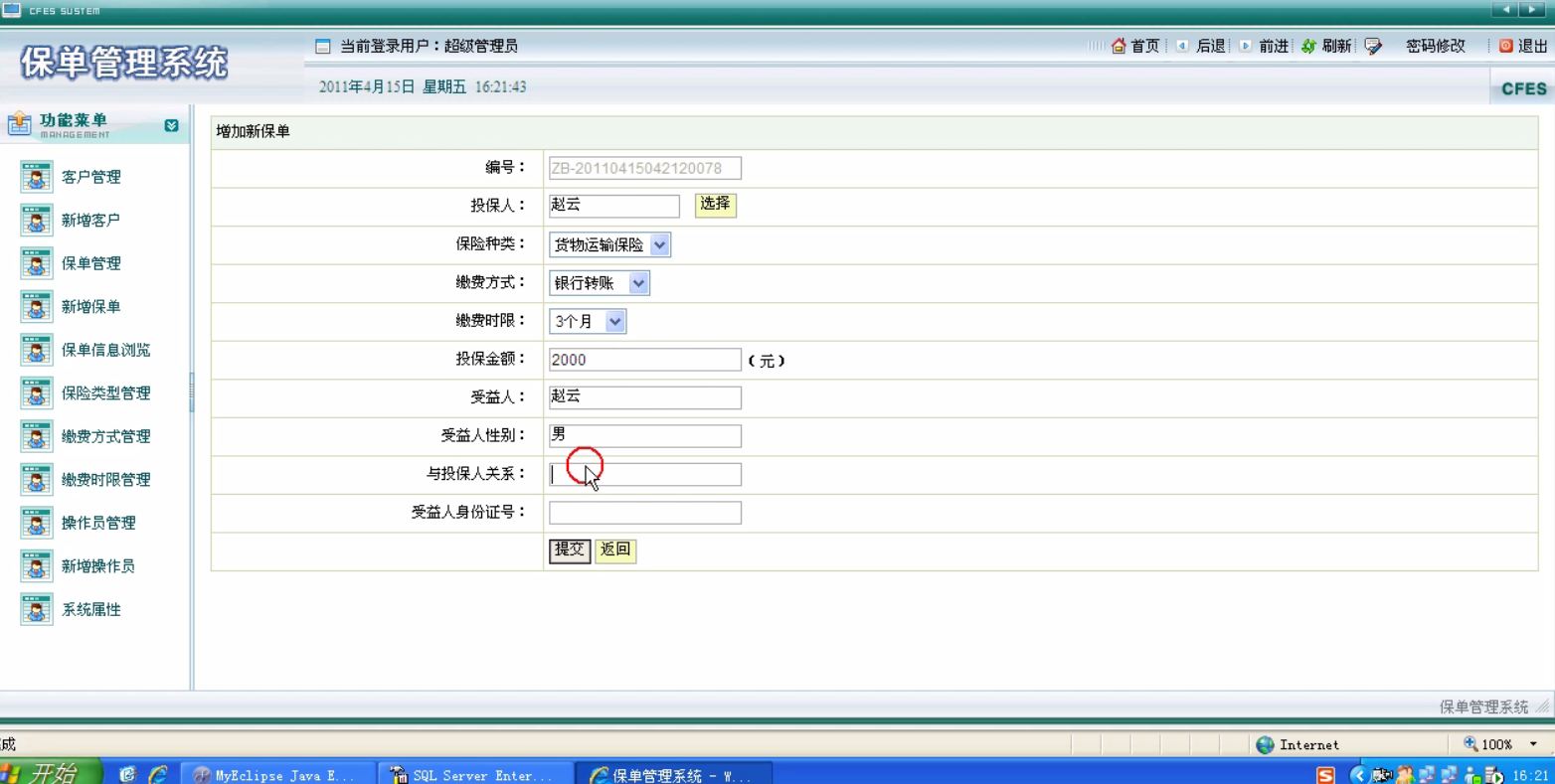Click the 前进 link
Viewport: 1555px width, 784px height.
[x=1274, y=46]
